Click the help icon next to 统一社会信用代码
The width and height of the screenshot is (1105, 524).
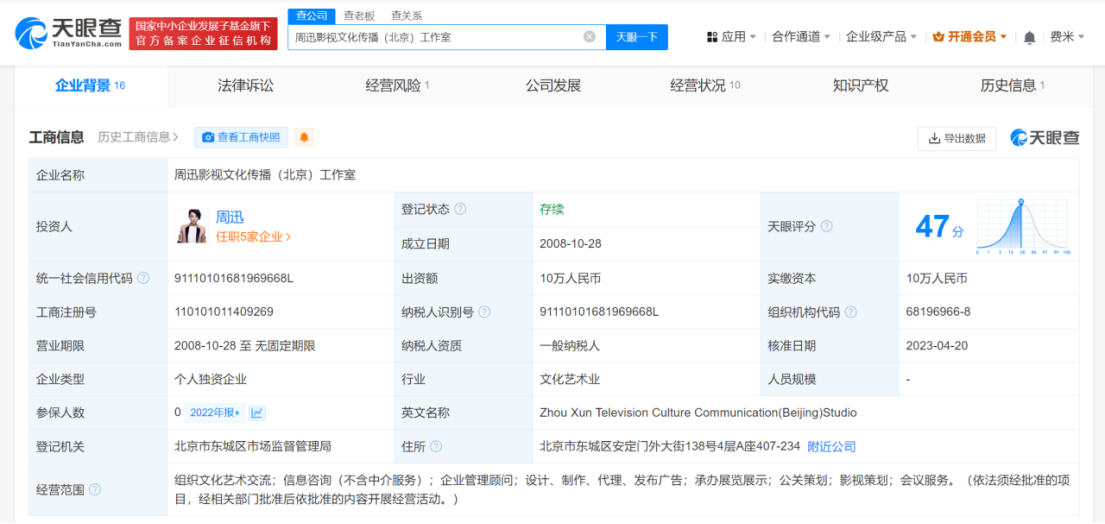point(144,278)
